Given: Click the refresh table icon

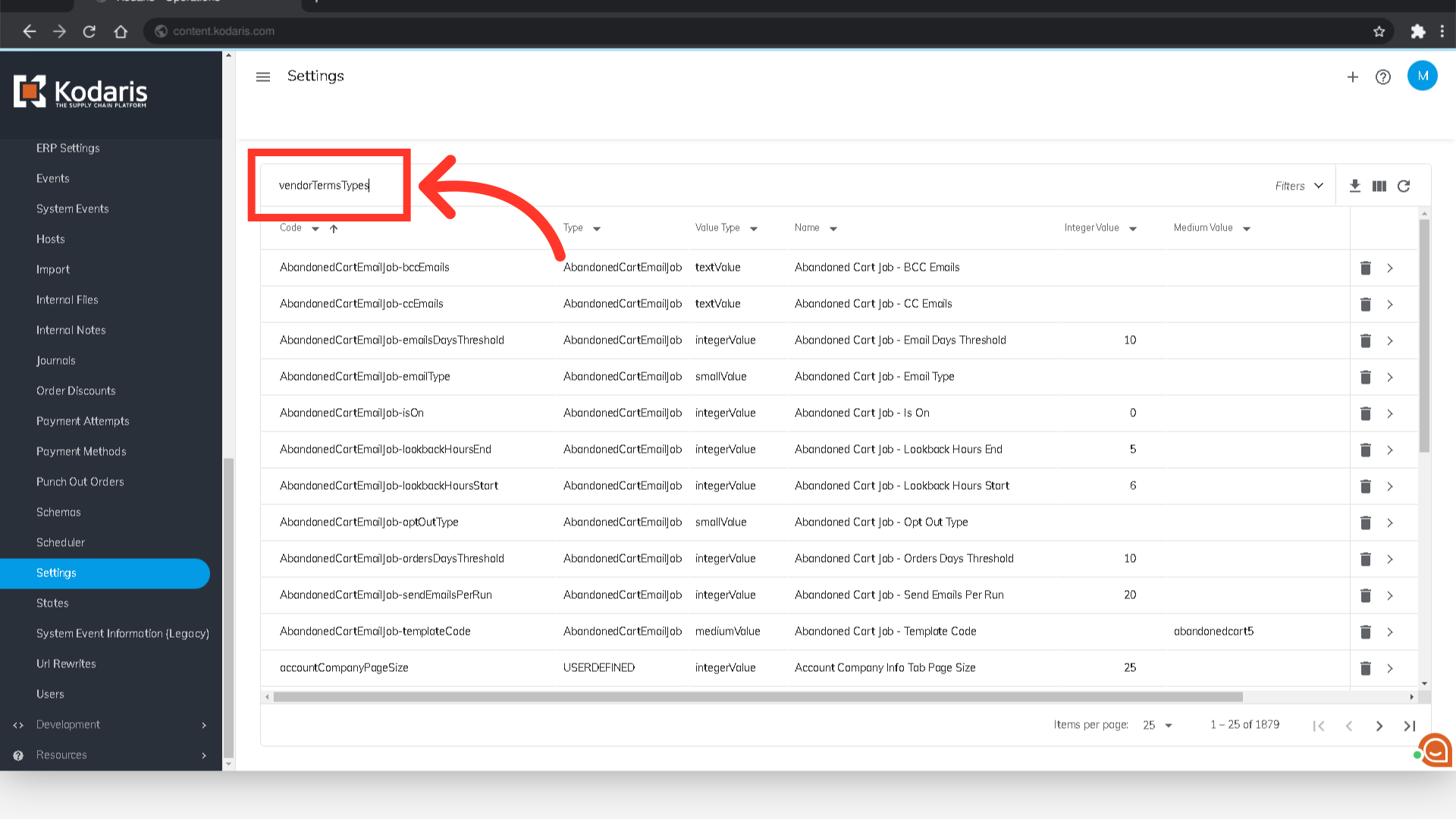Looking at the screenshot, I should tap(1404, 186).
